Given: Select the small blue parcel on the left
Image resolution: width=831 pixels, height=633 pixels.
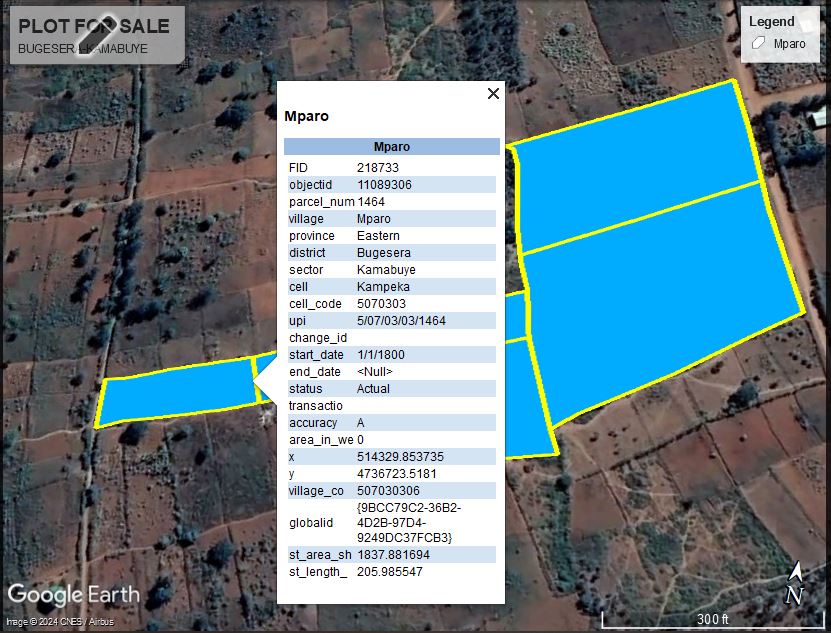Looking at the screenshot, I should point(176,391).
